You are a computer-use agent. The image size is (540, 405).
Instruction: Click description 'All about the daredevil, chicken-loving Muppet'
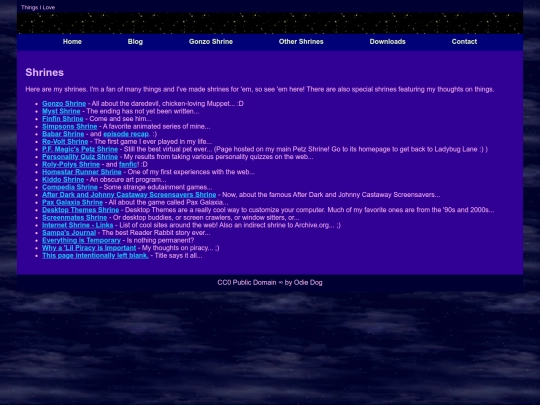(167, 104)
